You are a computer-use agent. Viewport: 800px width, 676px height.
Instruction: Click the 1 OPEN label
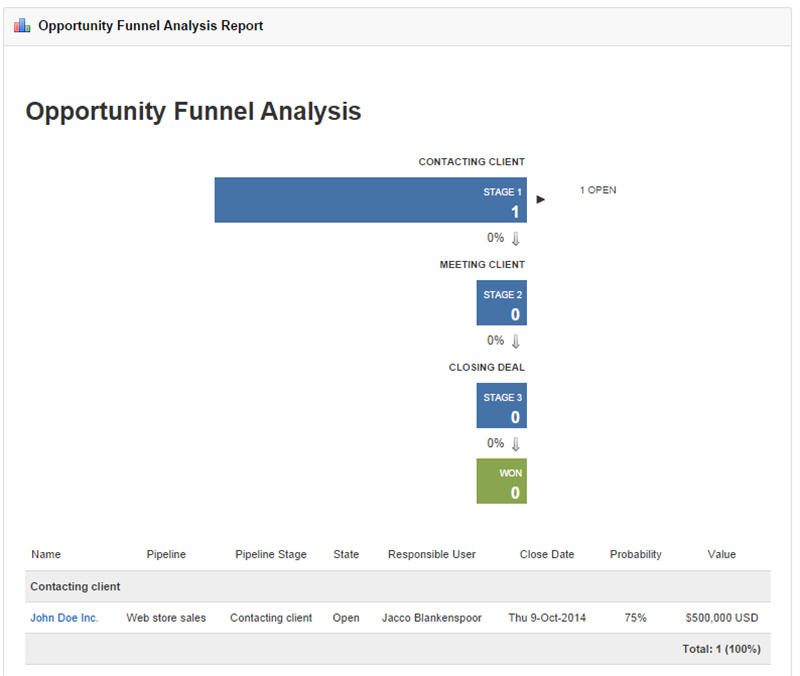(598, 190)
